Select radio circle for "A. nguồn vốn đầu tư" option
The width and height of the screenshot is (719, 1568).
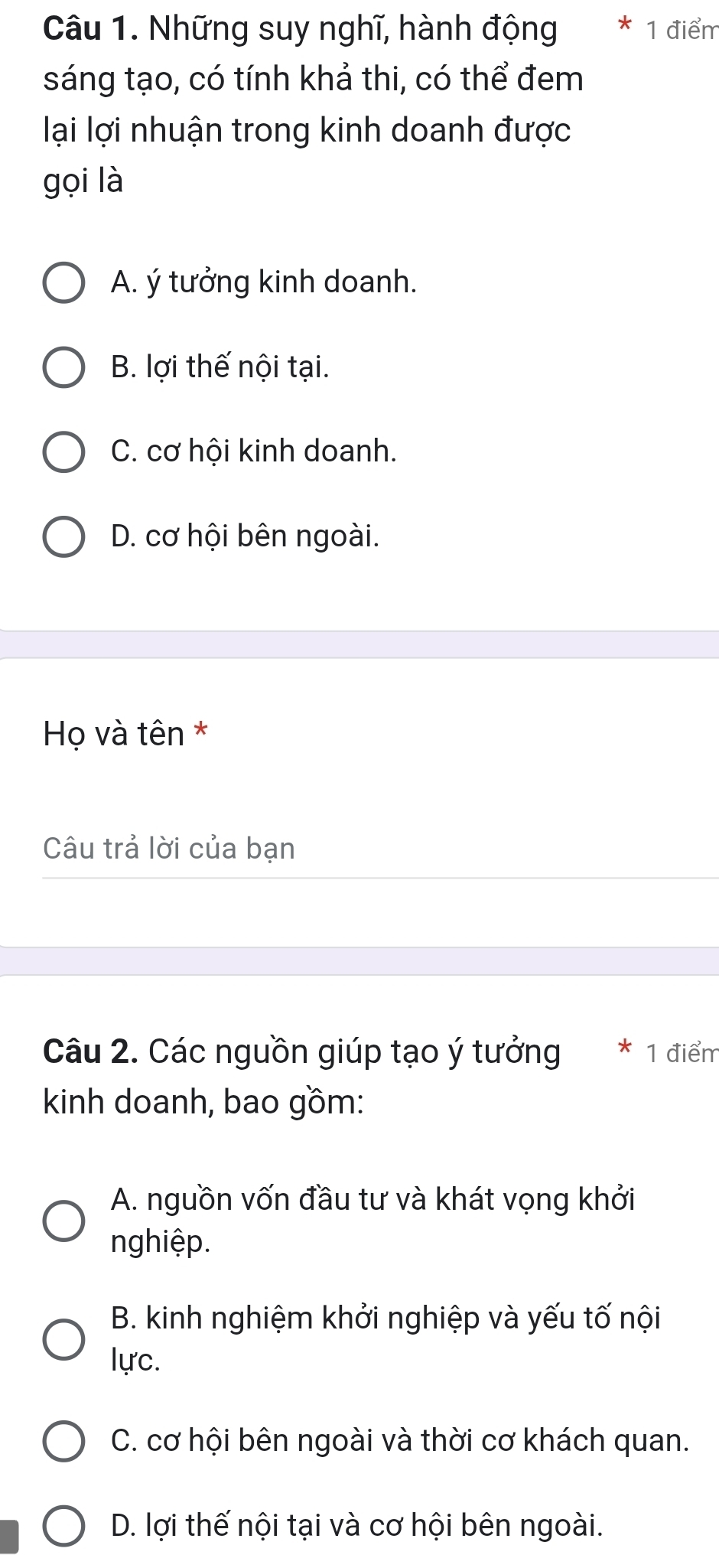[63, 1221]
